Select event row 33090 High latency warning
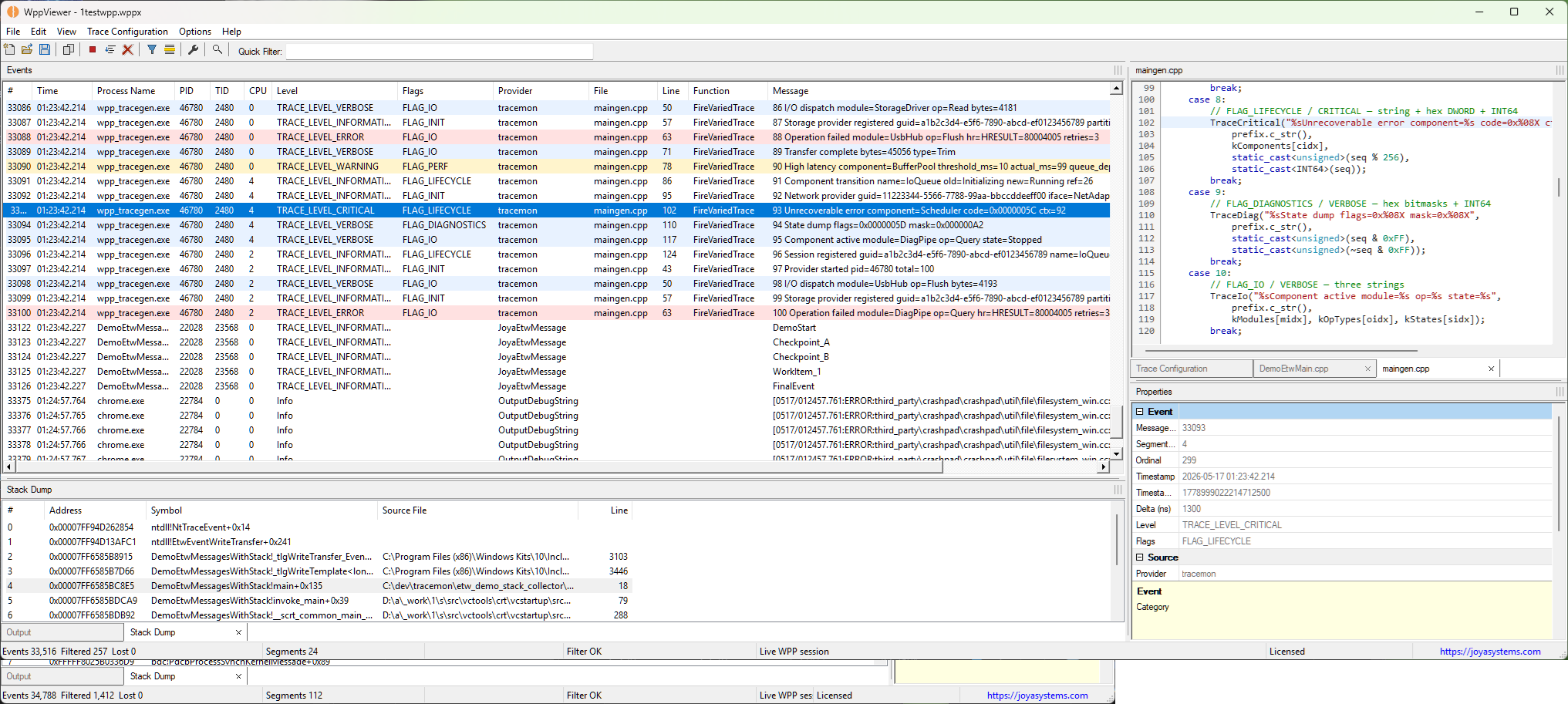 coord(556,167)
